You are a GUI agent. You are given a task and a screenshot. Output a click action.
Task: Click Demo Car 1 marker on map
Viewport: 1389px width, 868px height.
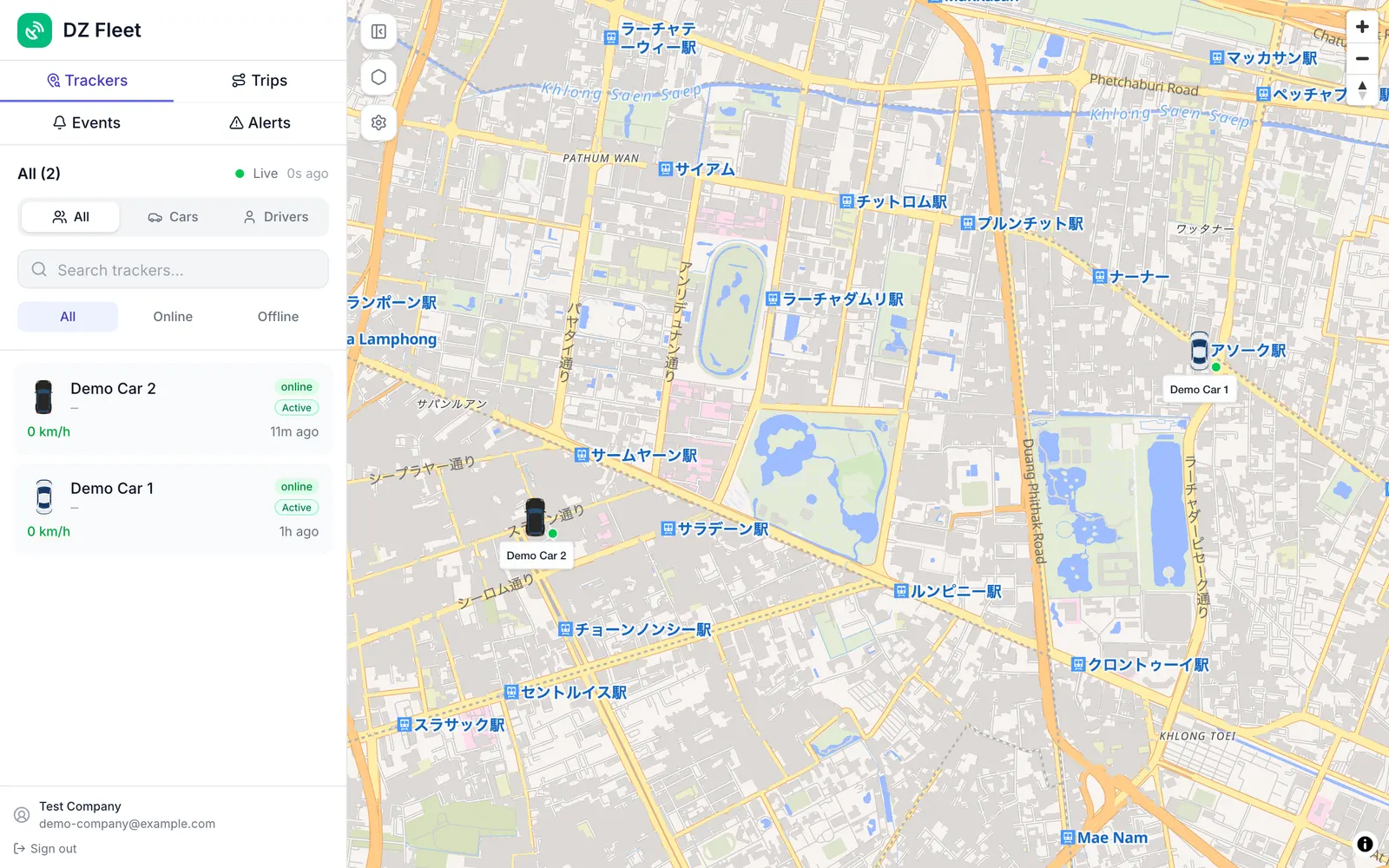click(x=1199, y=351)
